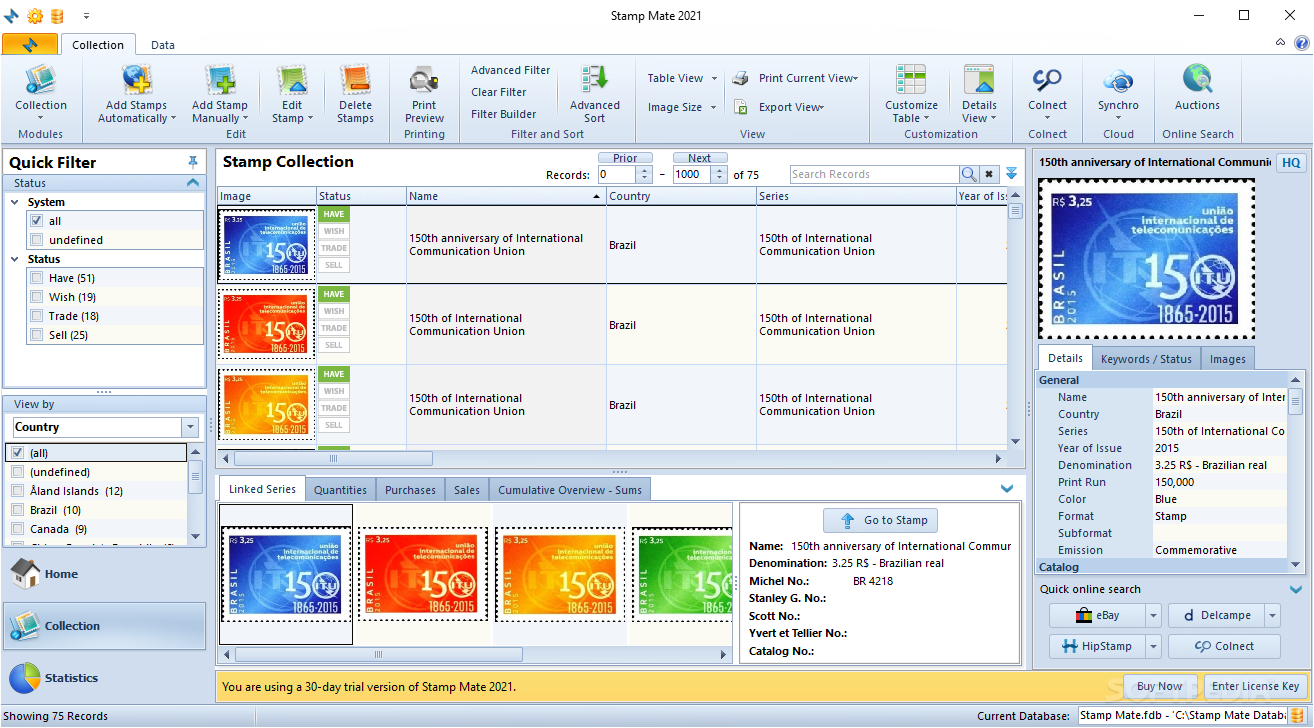Open the Quantities tab
This screenshot has height=728, width=1314.
pos(341,490)
